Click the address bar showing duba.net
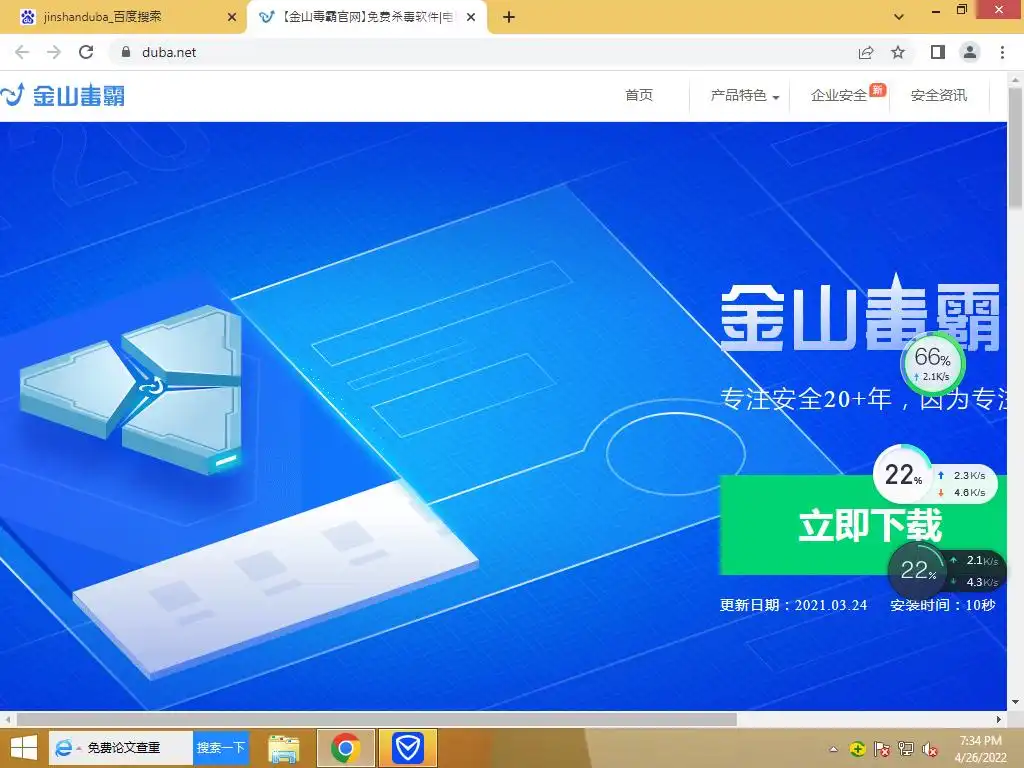Screen dimensions: 1024x768 pyautogui.click(x=483, y=52)
